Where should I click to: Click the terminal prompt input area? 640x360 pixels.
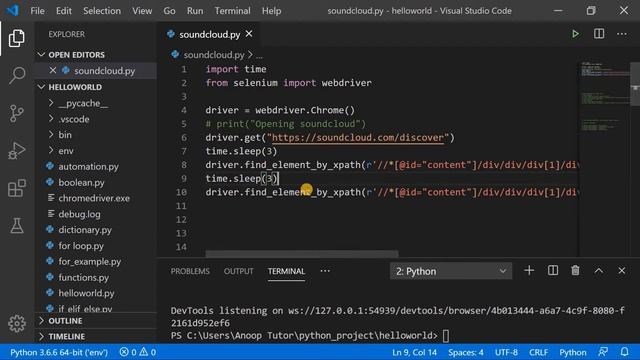point(446,336)
